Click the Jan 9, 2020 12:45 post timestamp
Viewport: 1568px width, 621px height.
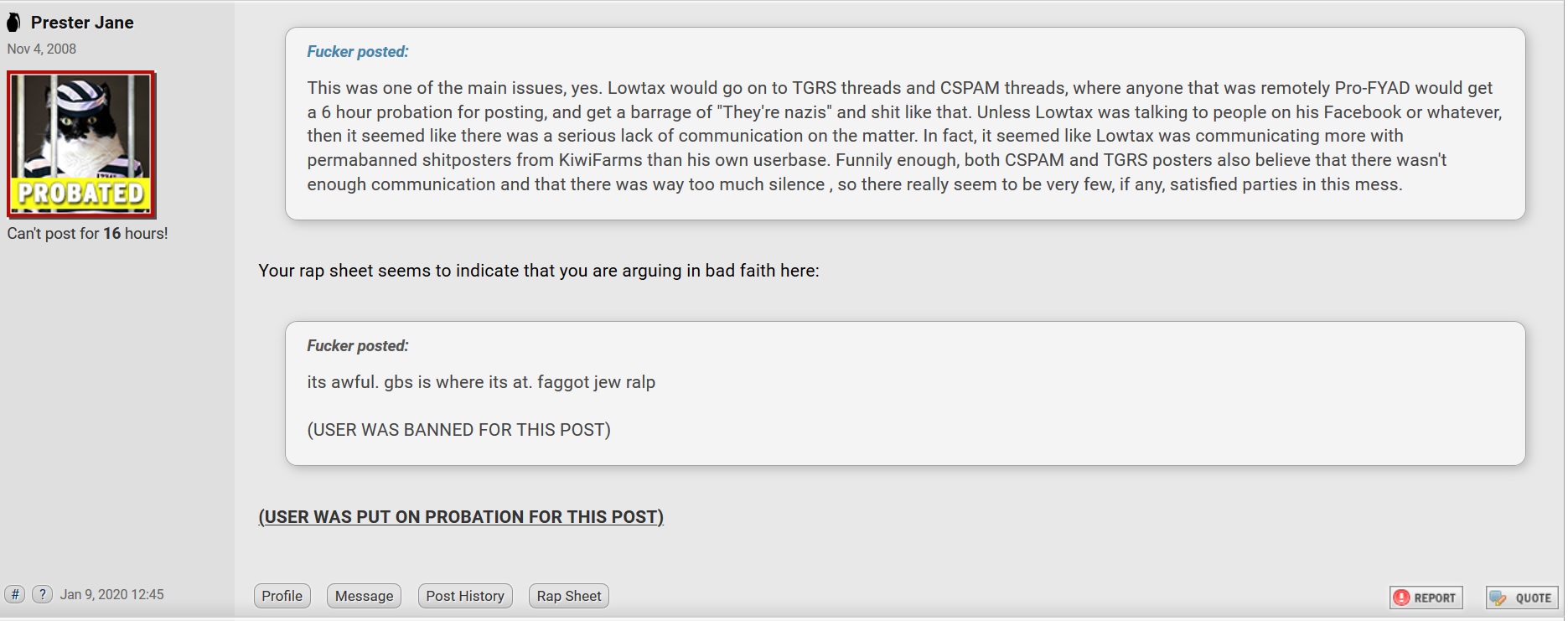(112, 595)
